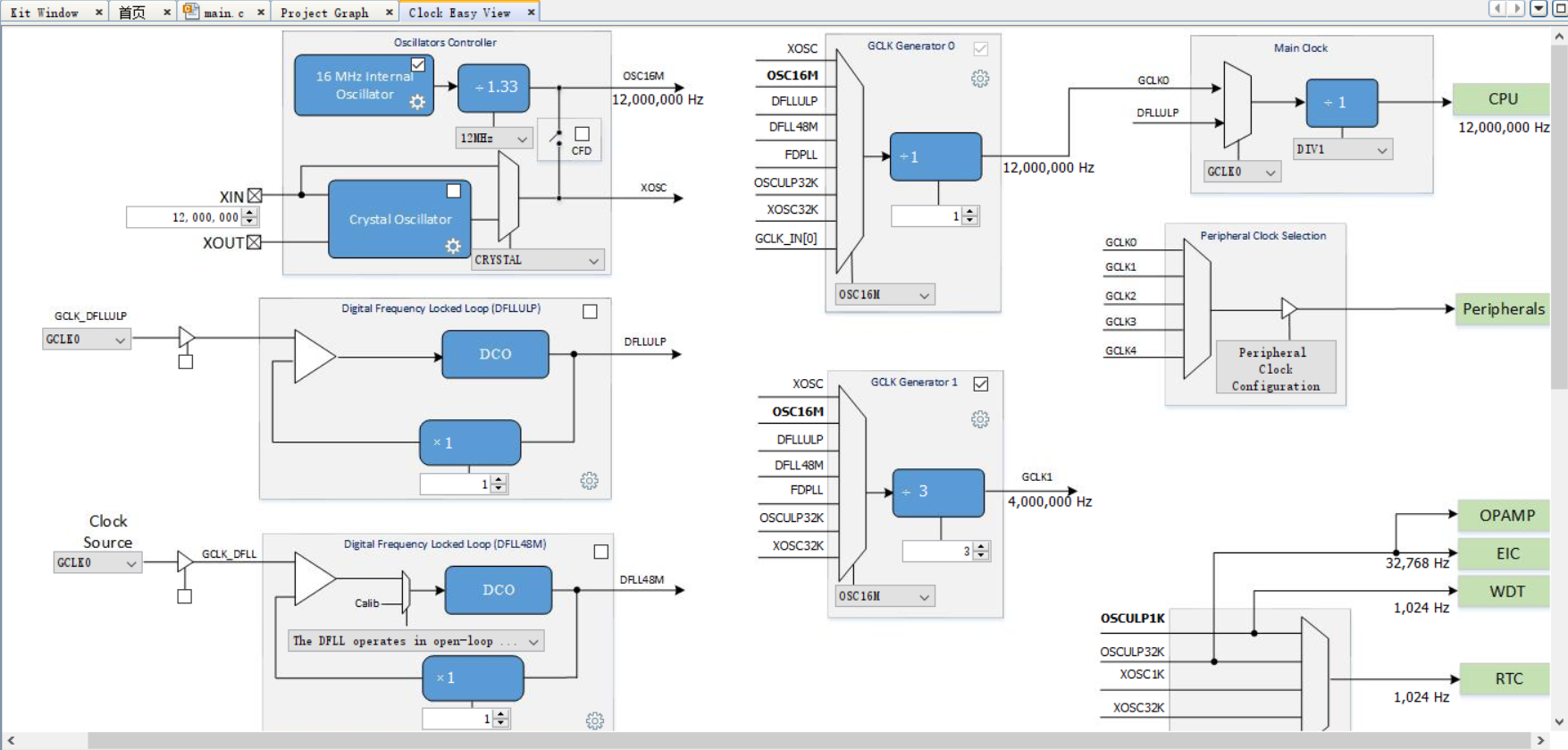
Task: Open Crystal Oscillator settings gear
Action: pos(453,246)
